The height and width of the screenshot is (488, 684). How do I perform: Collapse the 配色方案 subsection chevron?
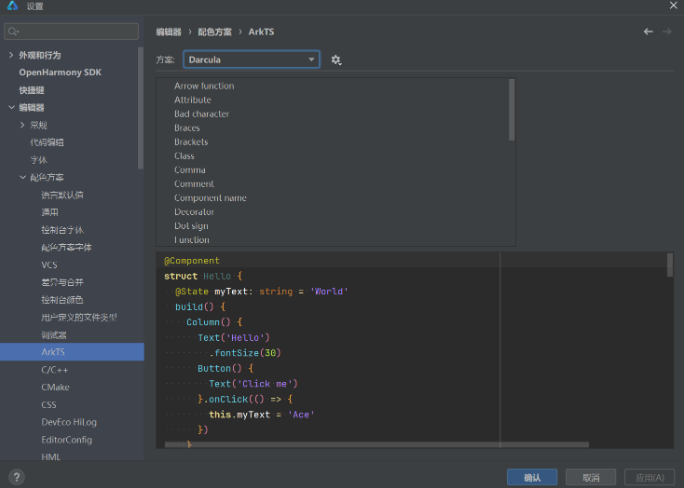point(23,177)
